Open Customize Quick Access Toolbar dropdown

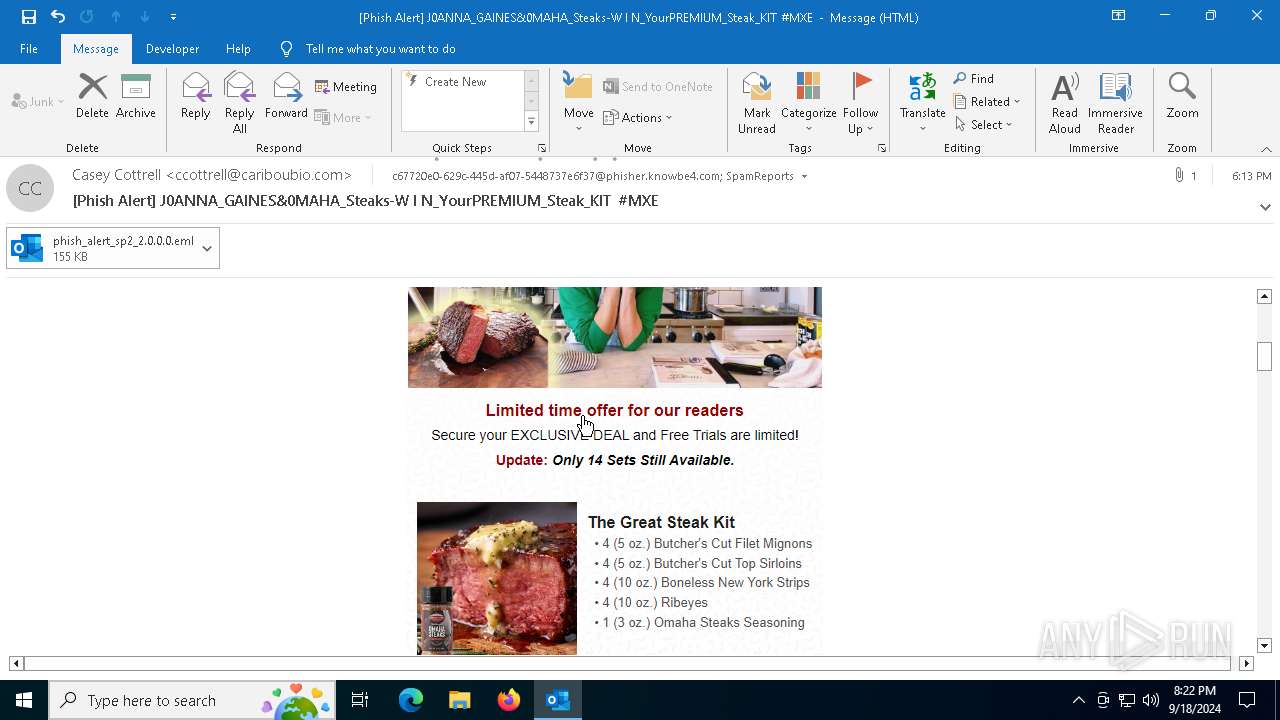tap(173, 17)
